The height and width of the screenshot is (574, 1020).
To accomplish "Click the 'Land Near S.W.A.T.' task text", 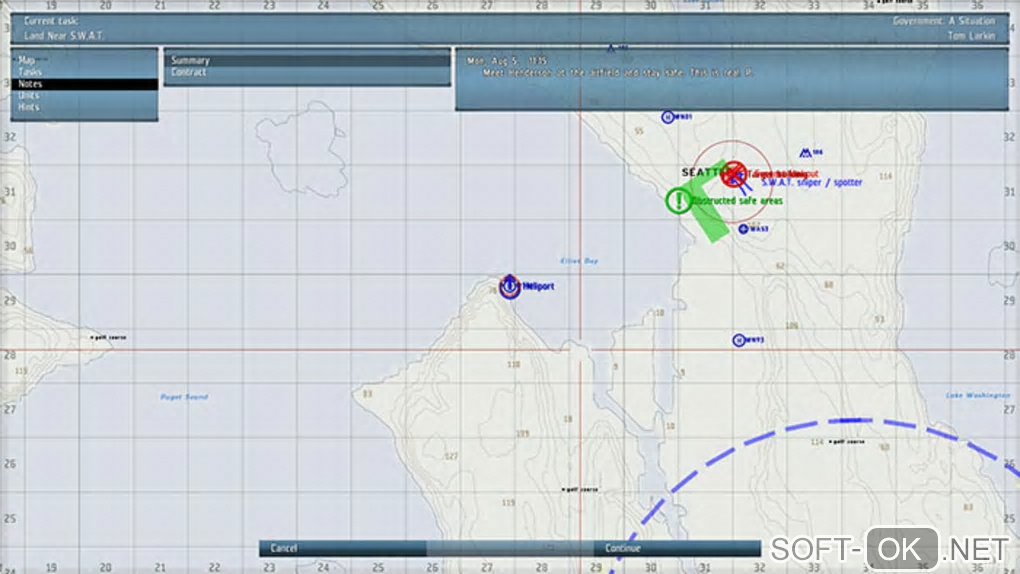I will (64, 35).
